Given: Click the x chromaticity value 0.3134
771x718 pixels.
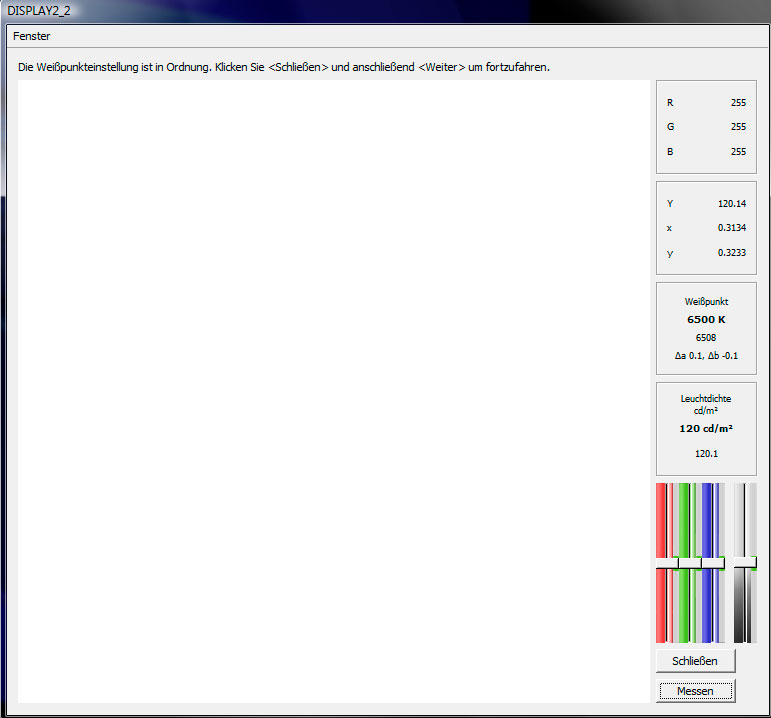Looking at the screenshot, I should [731, 228].
